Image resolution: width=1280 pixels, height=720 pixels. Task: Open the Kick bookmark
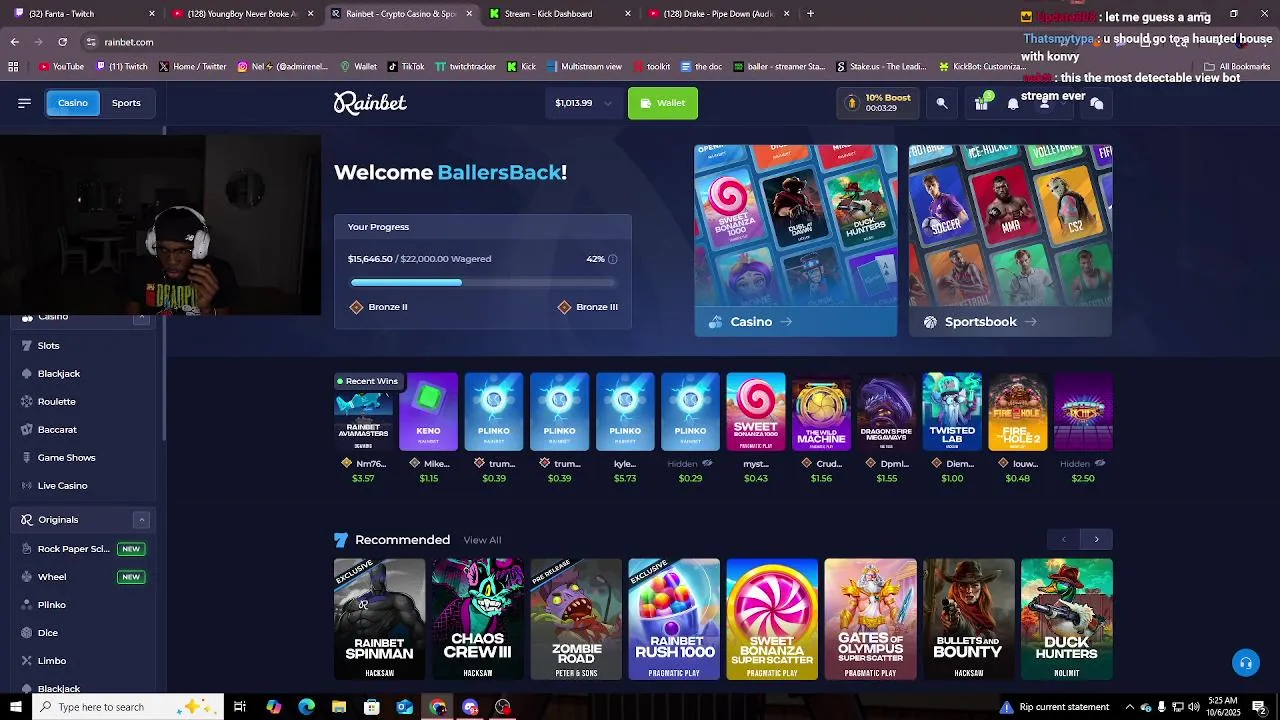coord(522,67)
